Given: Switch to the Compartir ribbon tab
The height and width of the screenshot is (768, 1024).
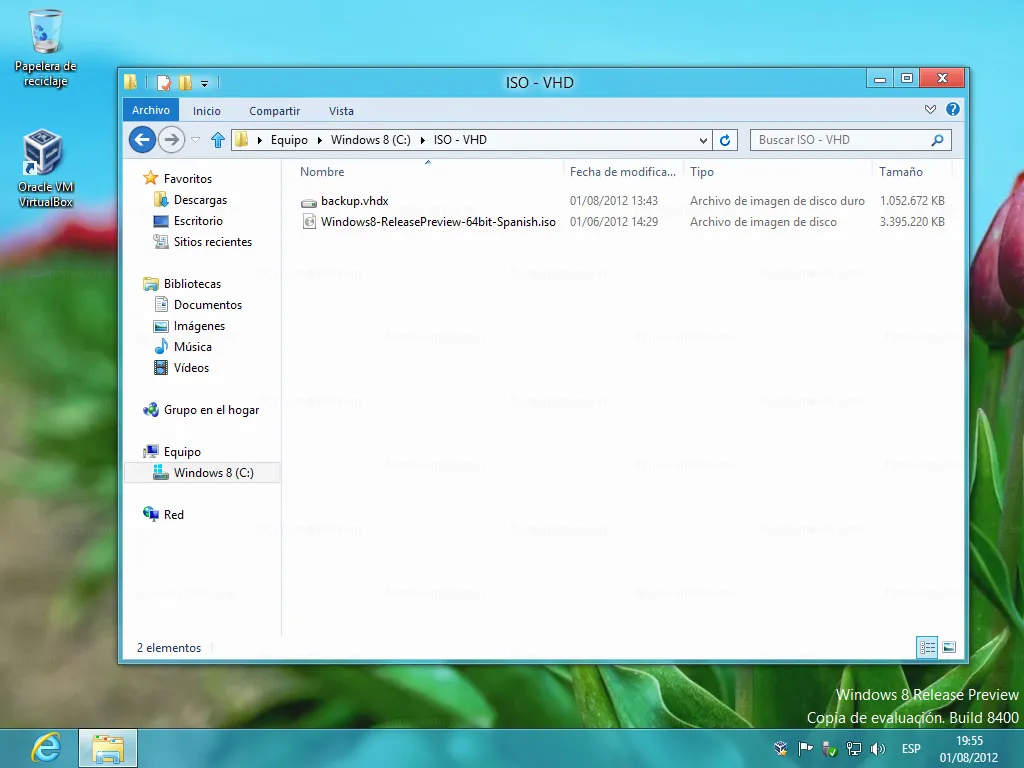Looking at the screenshot, I should point(274,111).
